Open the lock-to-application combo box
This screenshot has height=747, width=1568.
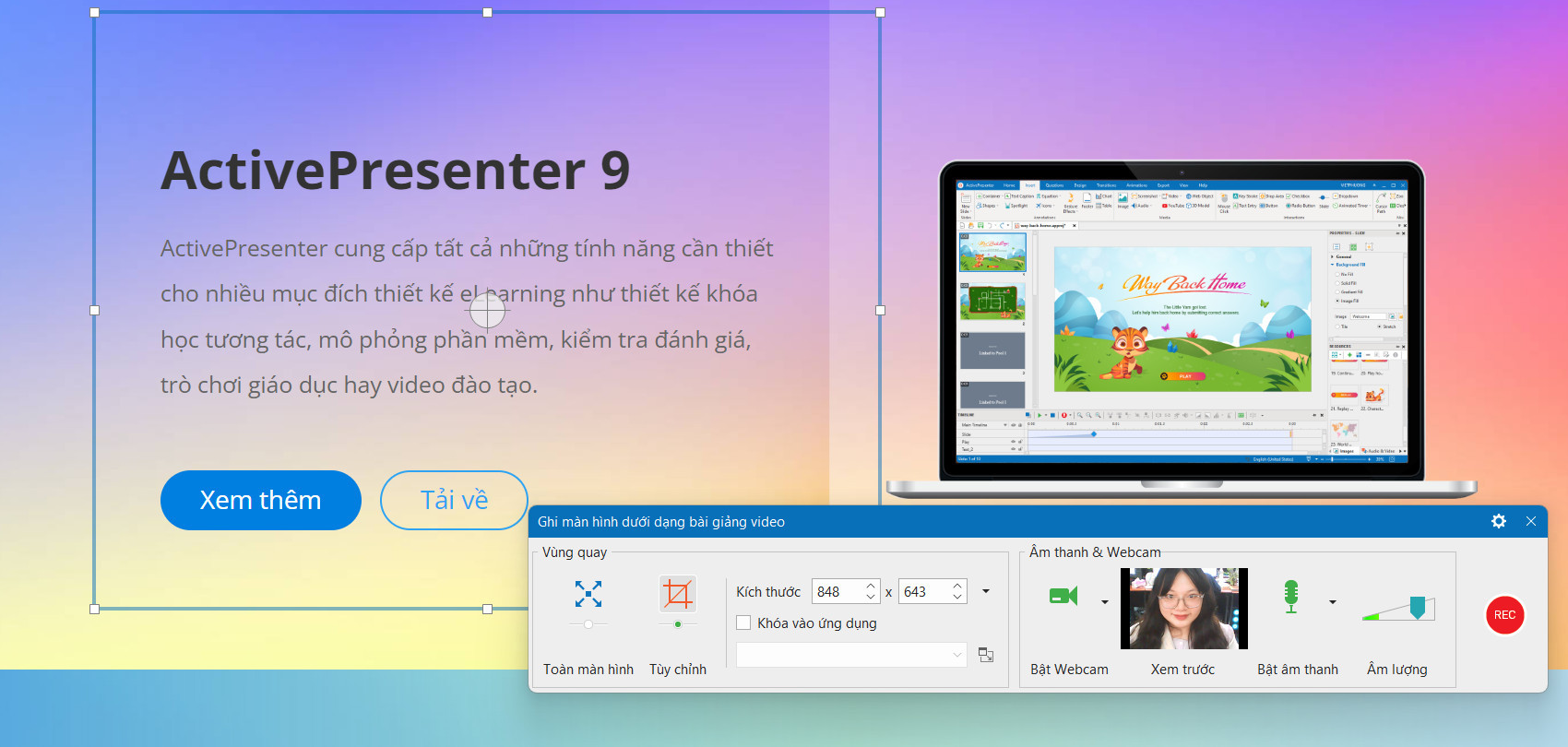click(850, 655)
